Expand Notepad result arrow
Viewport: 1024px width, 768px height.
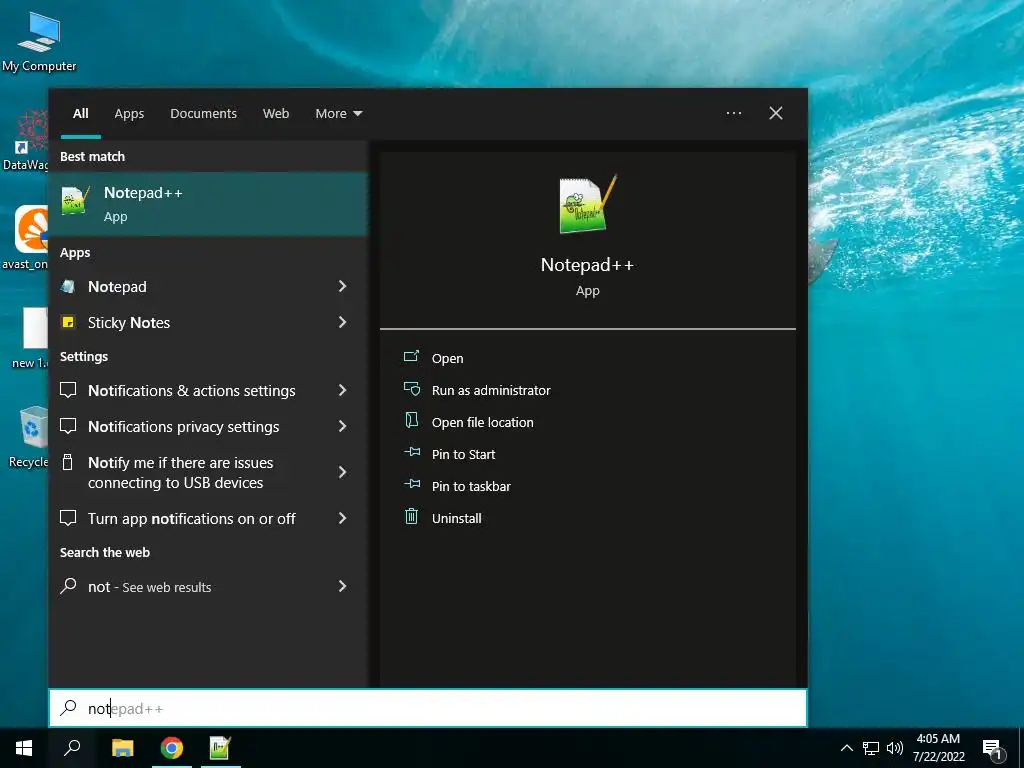click(x=342, y=286)
